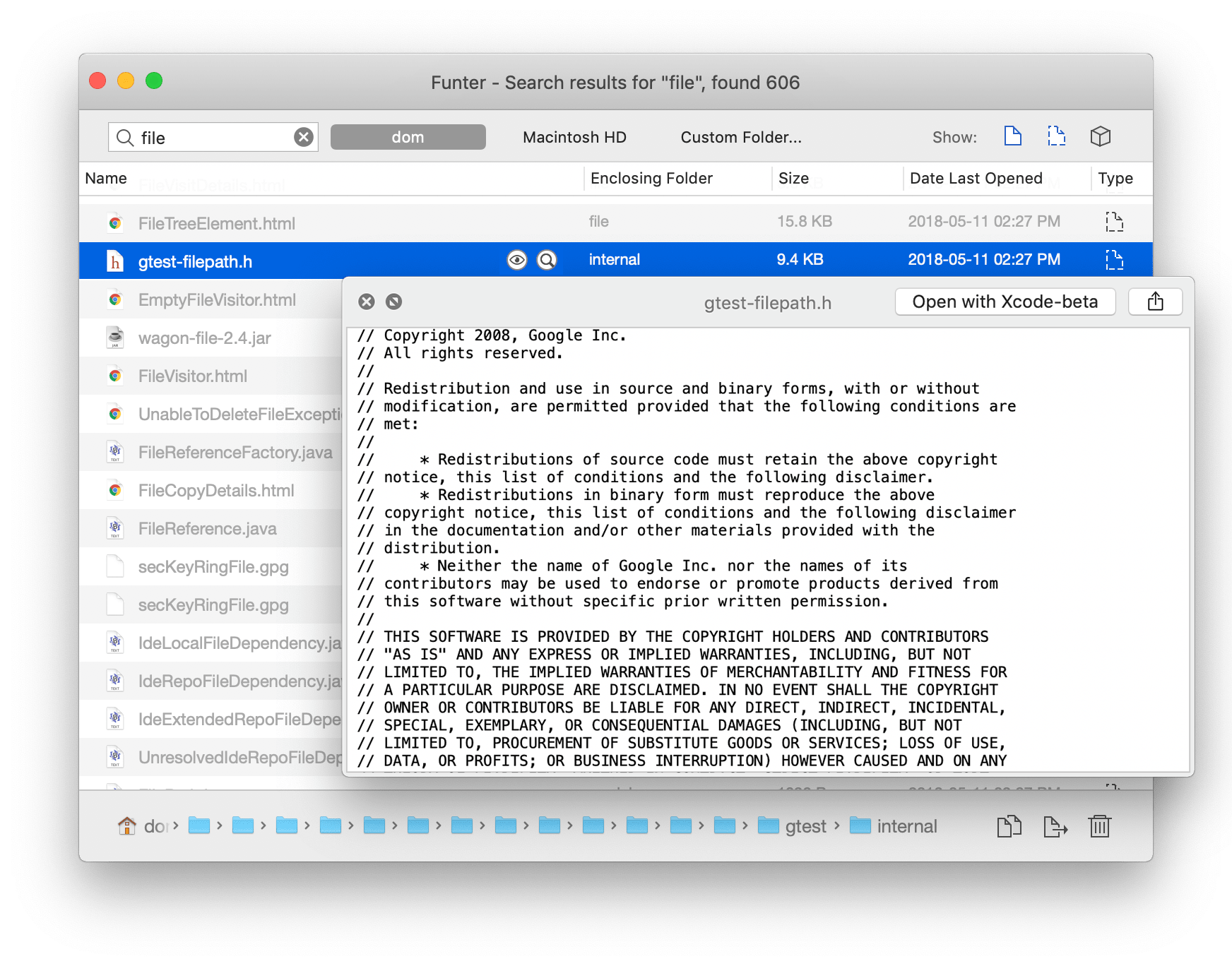Select the gtest-filepath.h file name
The height and width of the screenshot is (966, 1232).
coord(195,262)
